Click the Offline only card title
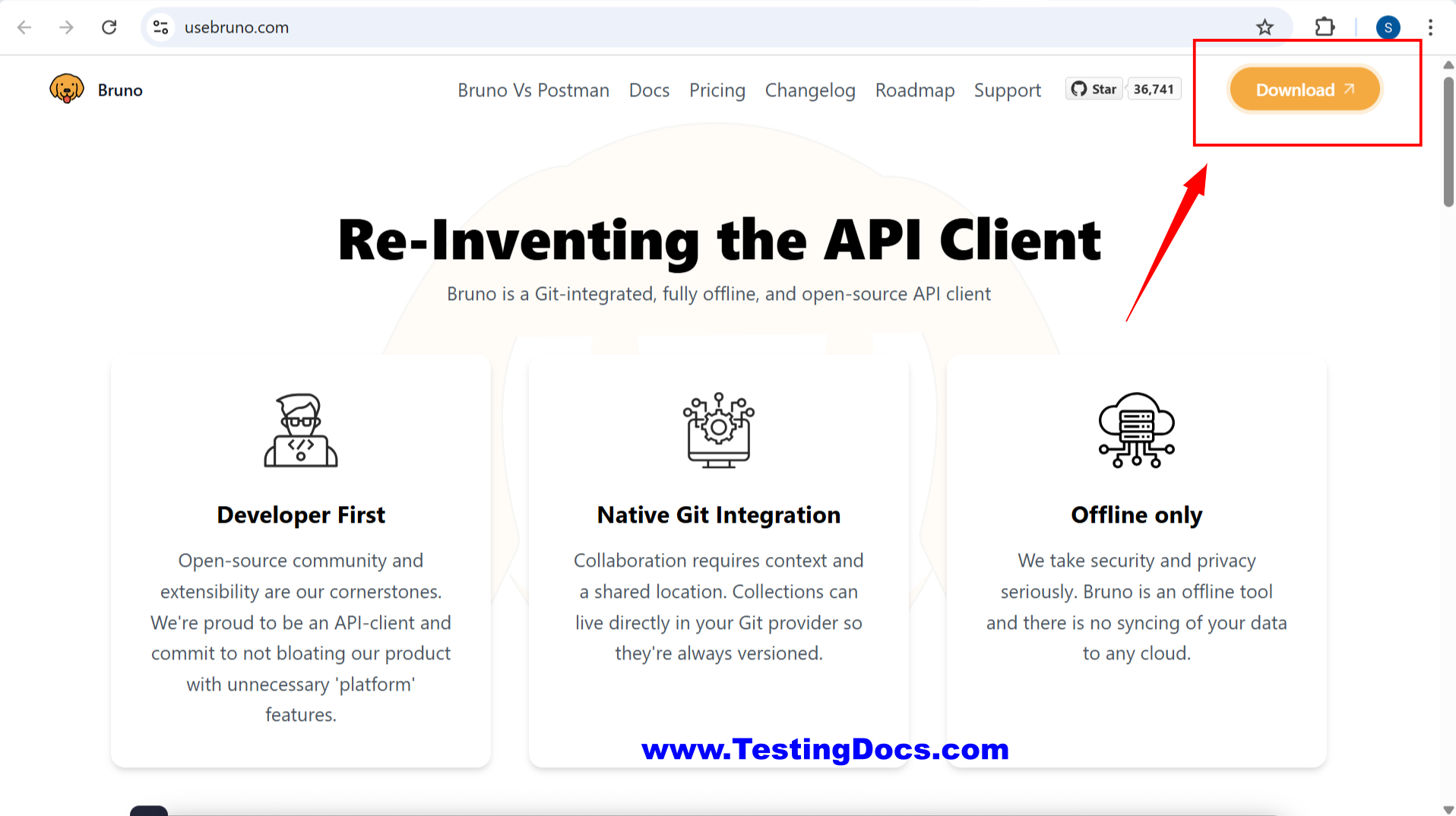 coord(1137,515)
